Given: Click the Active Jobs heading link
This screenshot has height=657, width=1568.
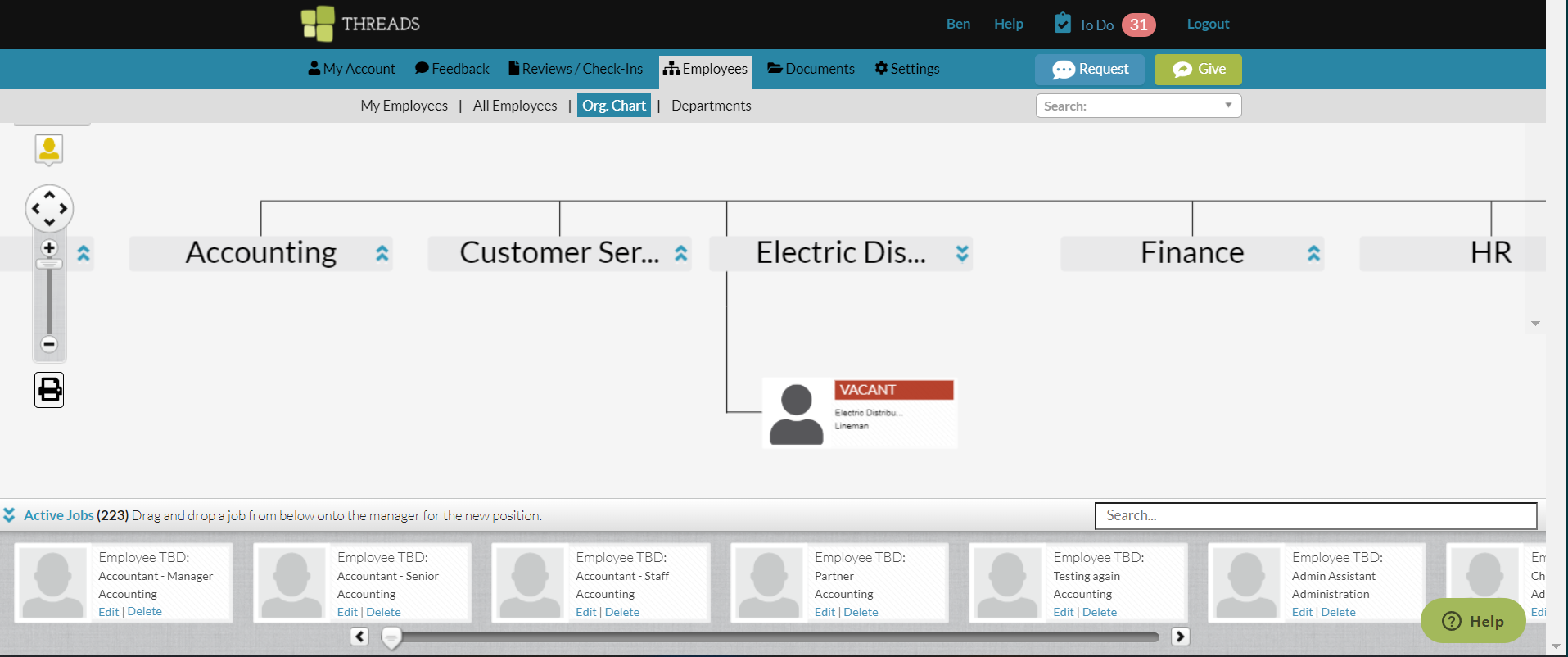Looking at the screenshot, I should pyautogui.click(x=59, y=515).
